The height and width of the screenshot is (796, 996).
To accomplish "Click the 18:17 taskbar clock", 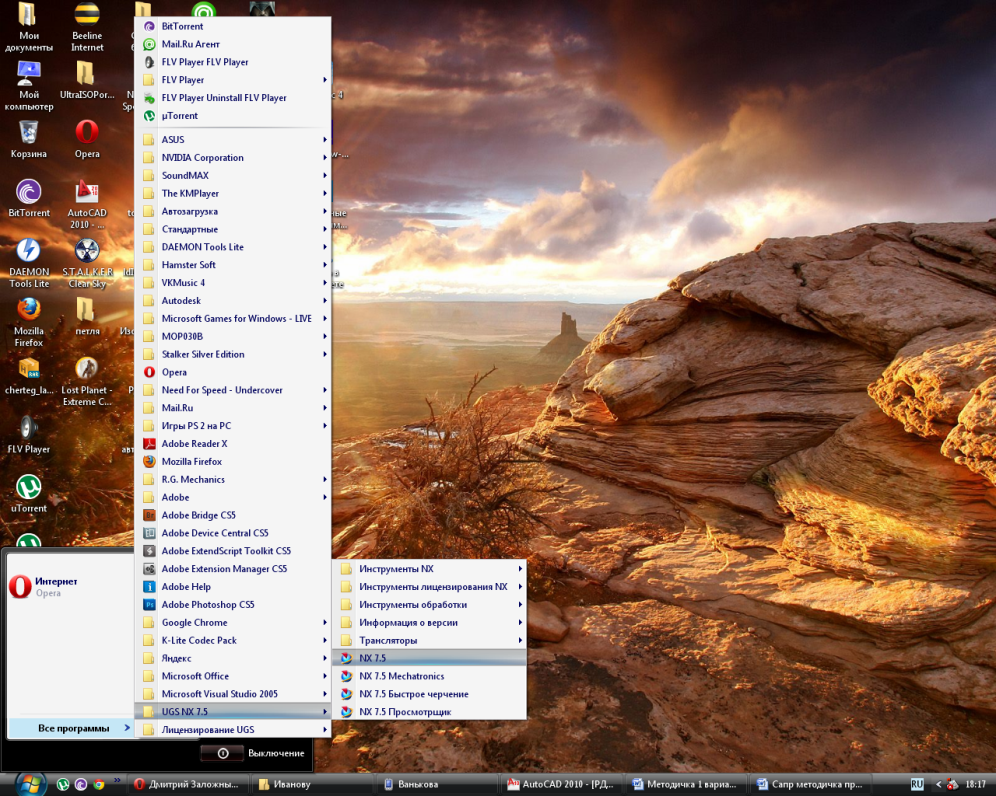I will (x=975, y=785).
